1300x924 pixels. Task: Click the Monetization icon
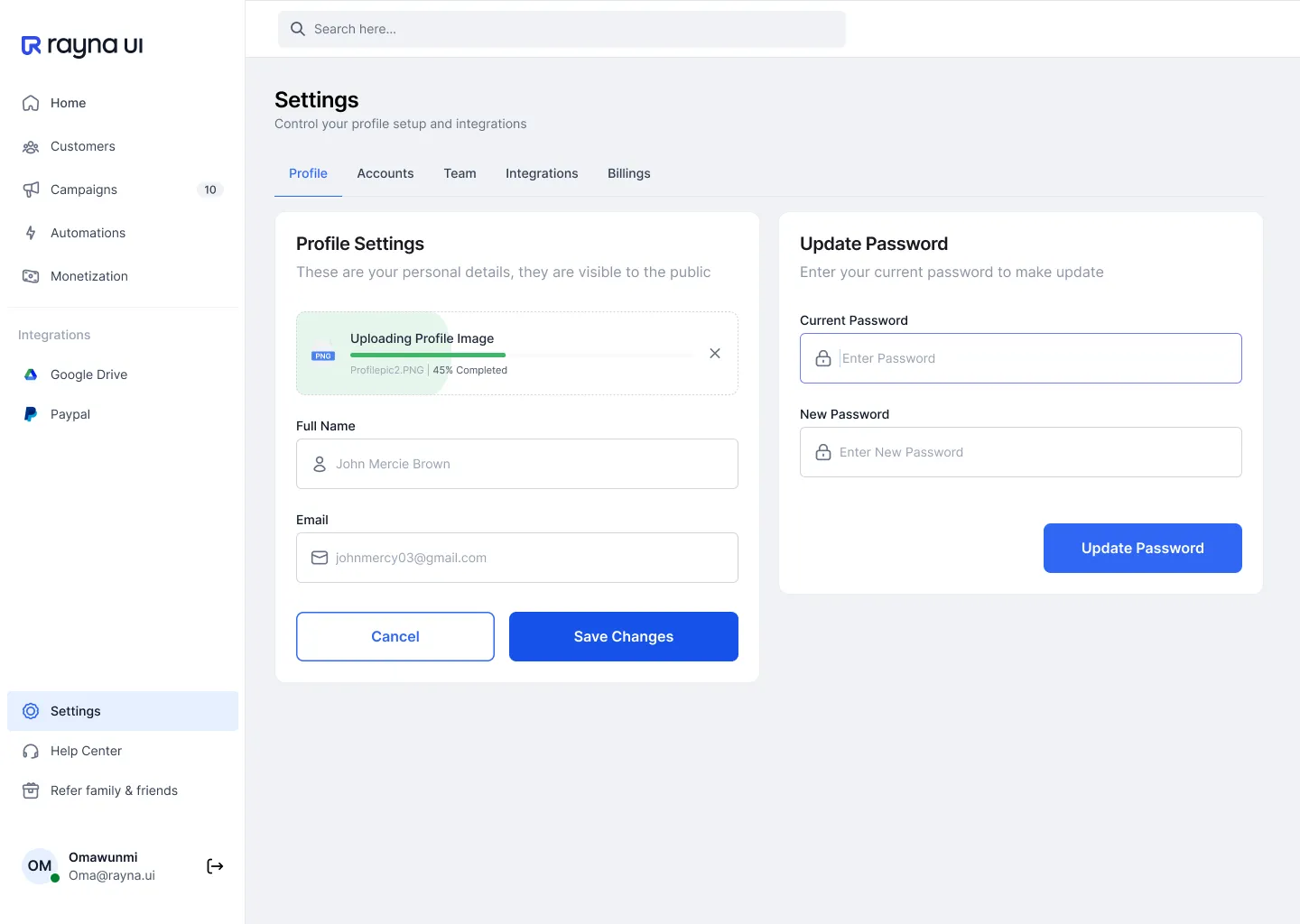pos(31,276)
